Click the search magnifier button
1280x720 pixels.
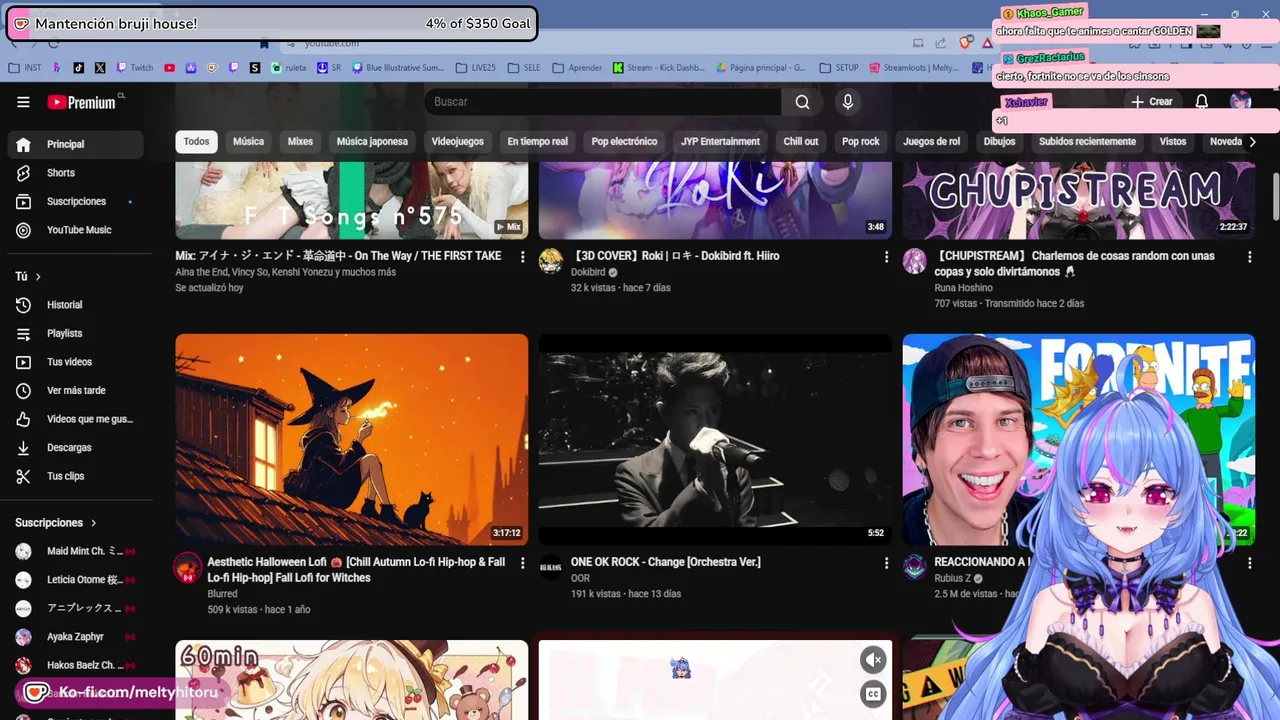point(802,102)
